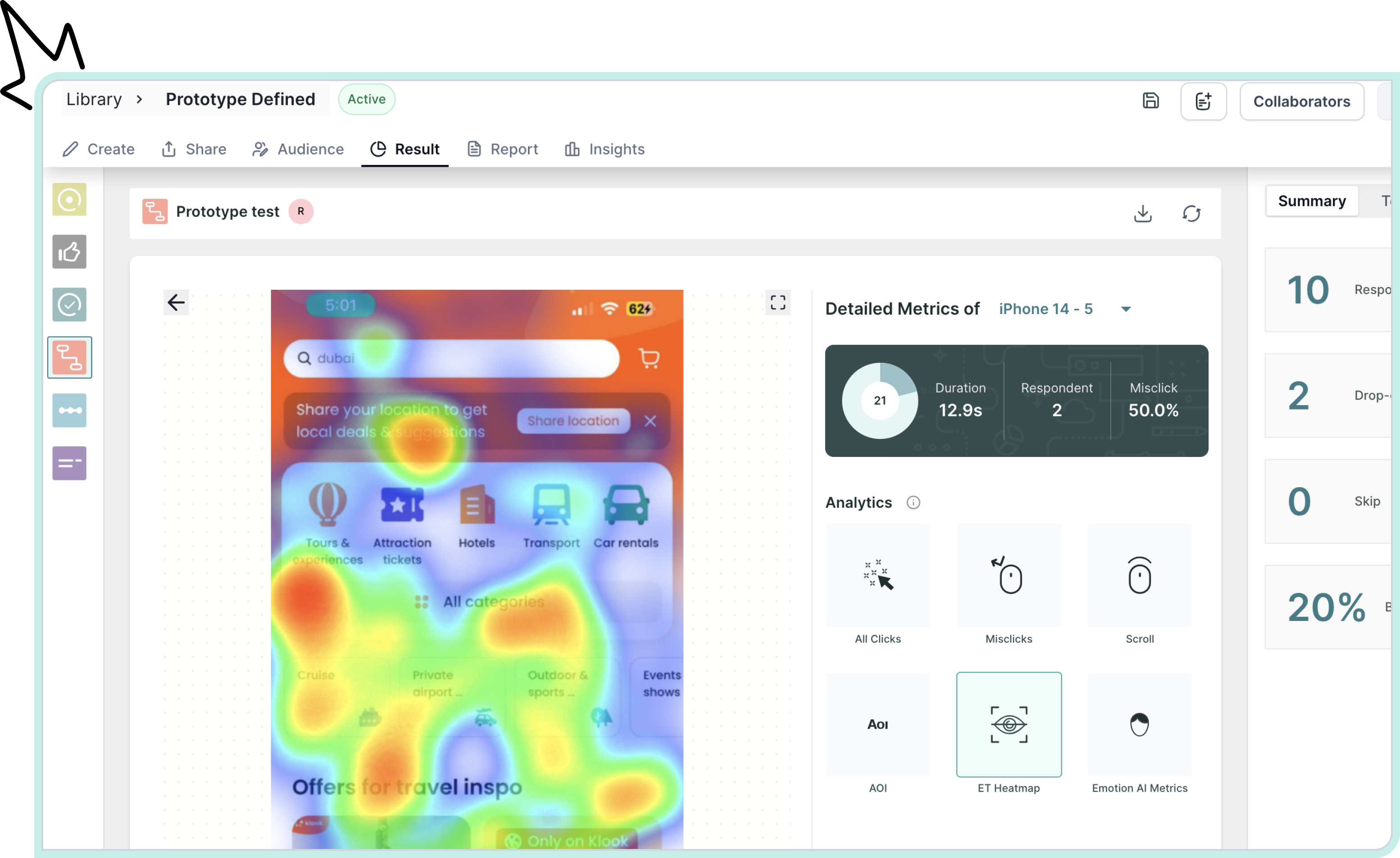This screenshot has height=858, width=1400.
Task: Go to Library breadcrumb
Action: tap(94, 99)
